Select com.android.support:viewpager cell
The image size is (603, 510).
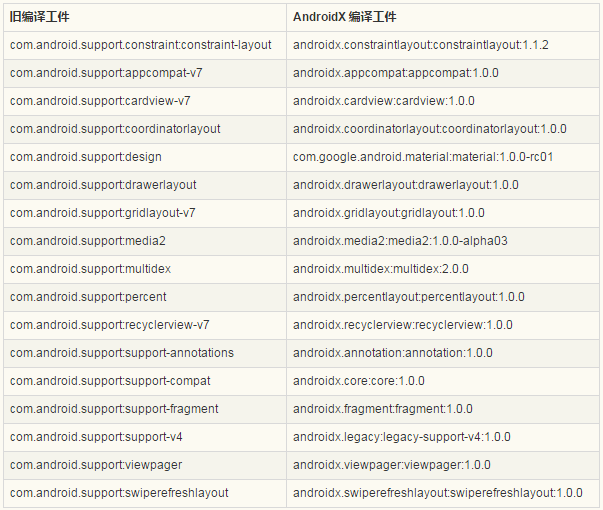click(145, 465)
